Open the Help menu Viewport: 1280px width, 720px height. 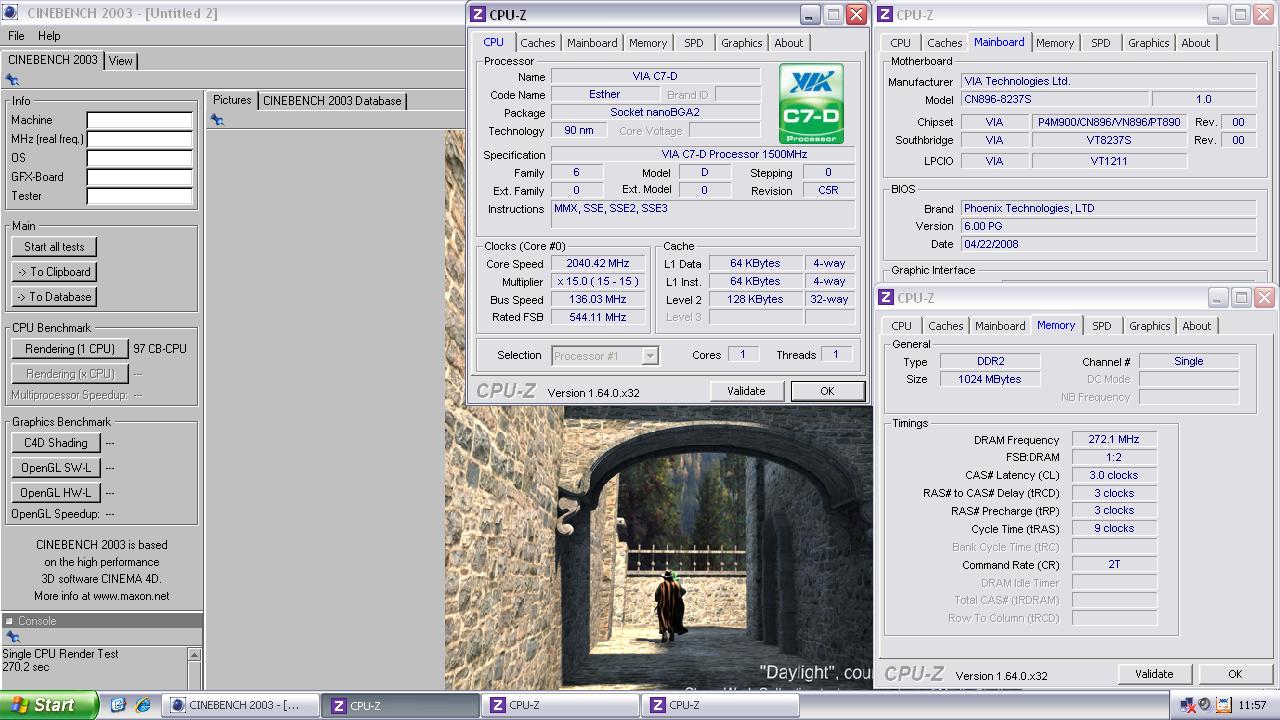point(49,36)
